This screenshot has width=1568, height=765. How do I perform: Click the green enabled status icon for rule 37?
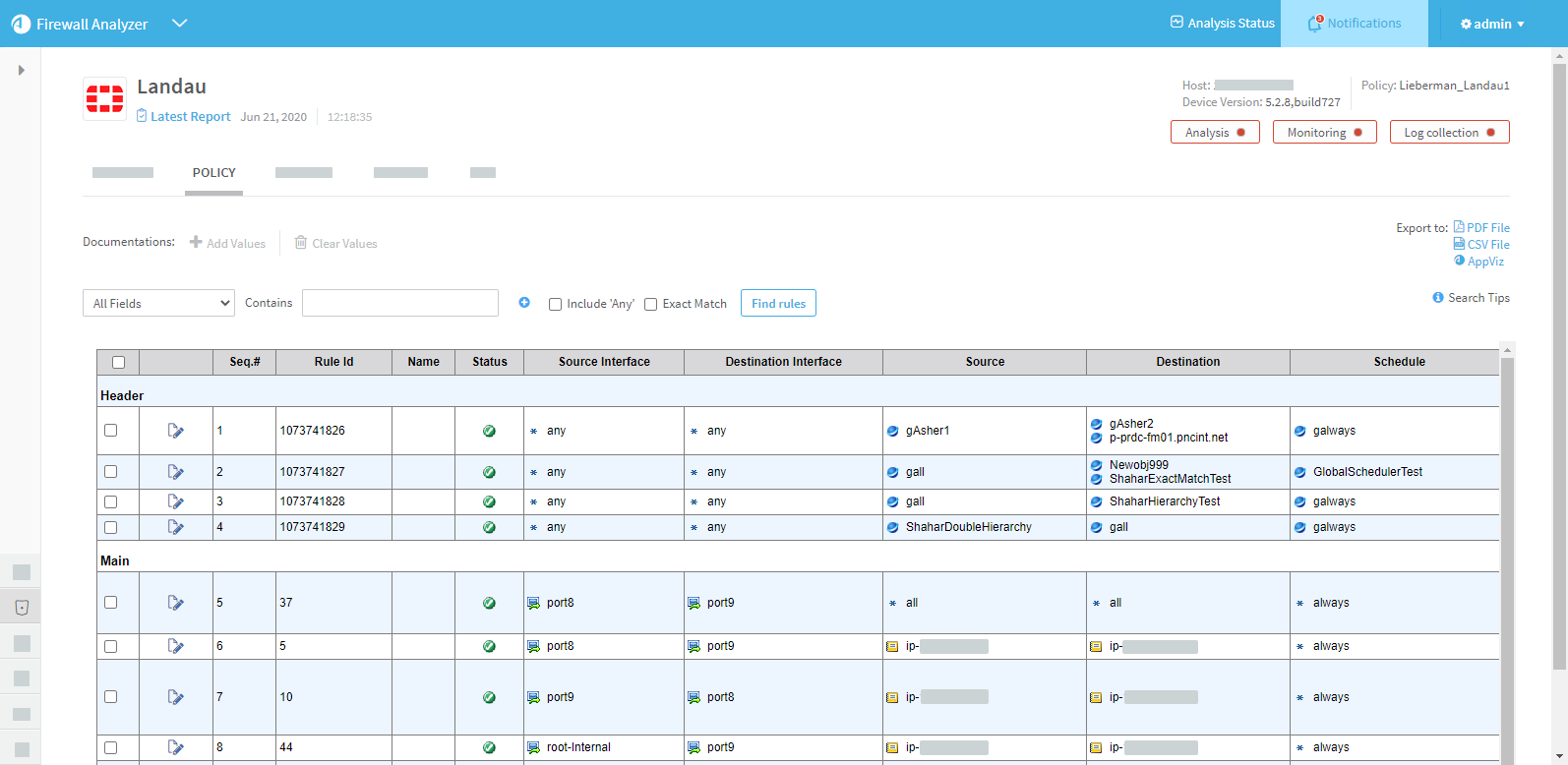489,603
